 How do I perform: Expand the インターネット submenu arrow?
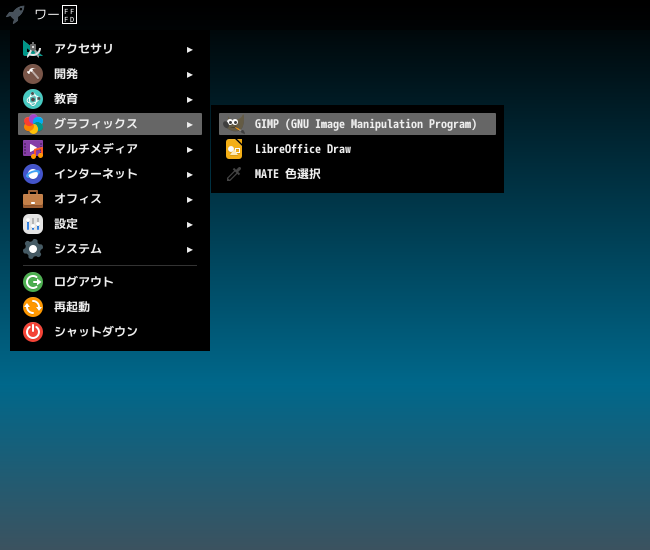coord(189,174)
